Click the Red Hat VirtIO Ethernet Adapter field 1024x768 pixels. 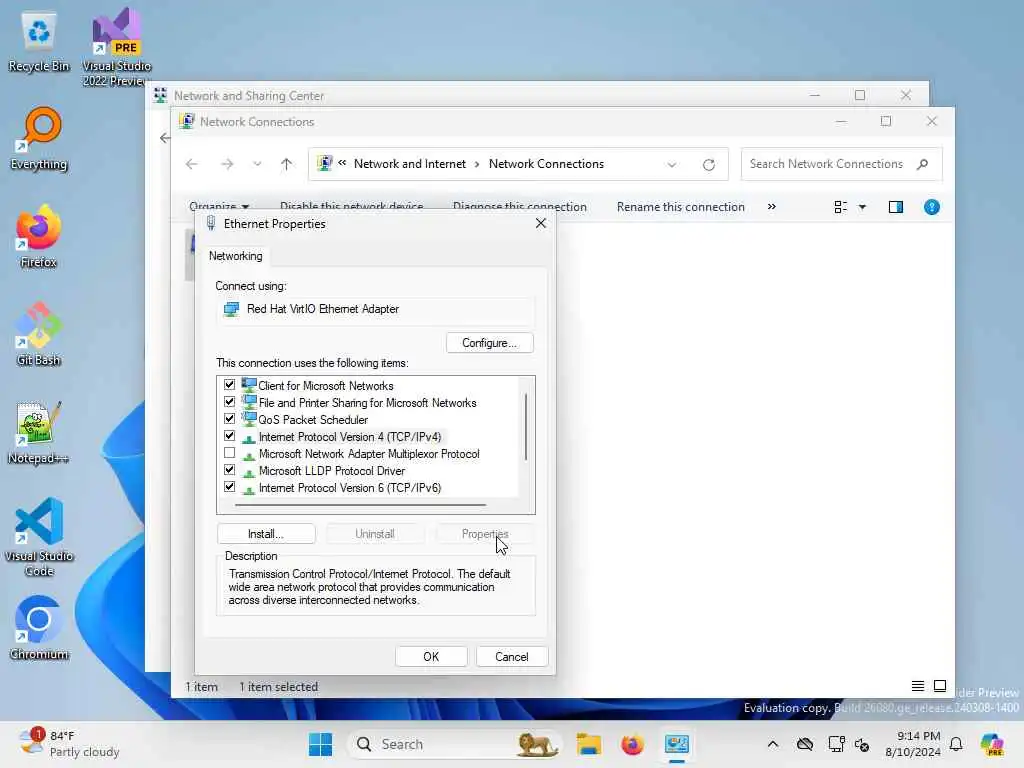(x=375, y=309)
